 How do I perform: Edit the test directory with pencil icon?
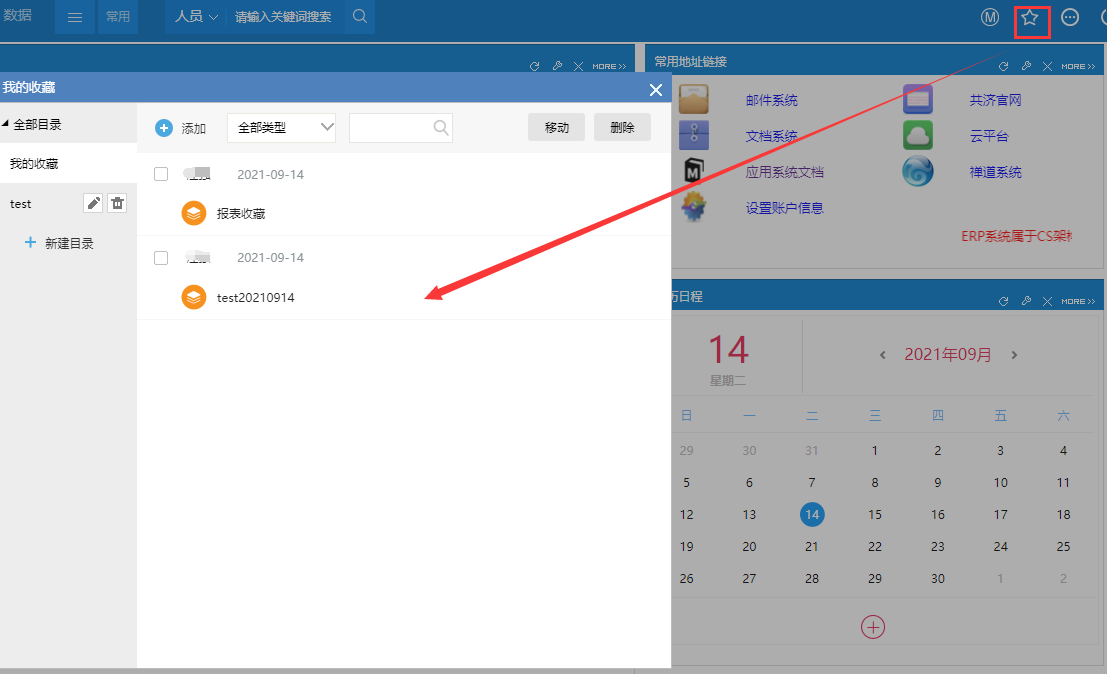click(93, 203)
